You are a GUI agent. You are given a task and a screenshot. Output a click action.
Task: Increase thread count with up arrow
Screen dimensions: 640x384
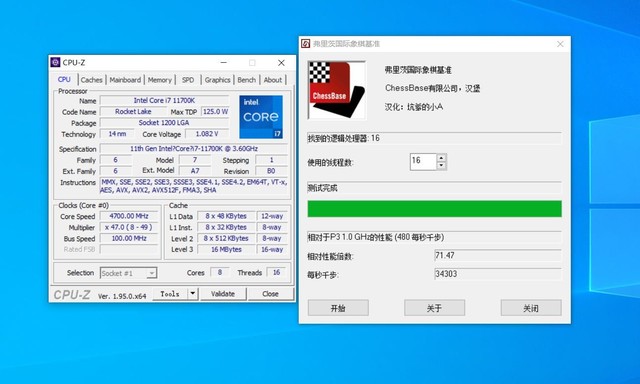pos(441,158)
